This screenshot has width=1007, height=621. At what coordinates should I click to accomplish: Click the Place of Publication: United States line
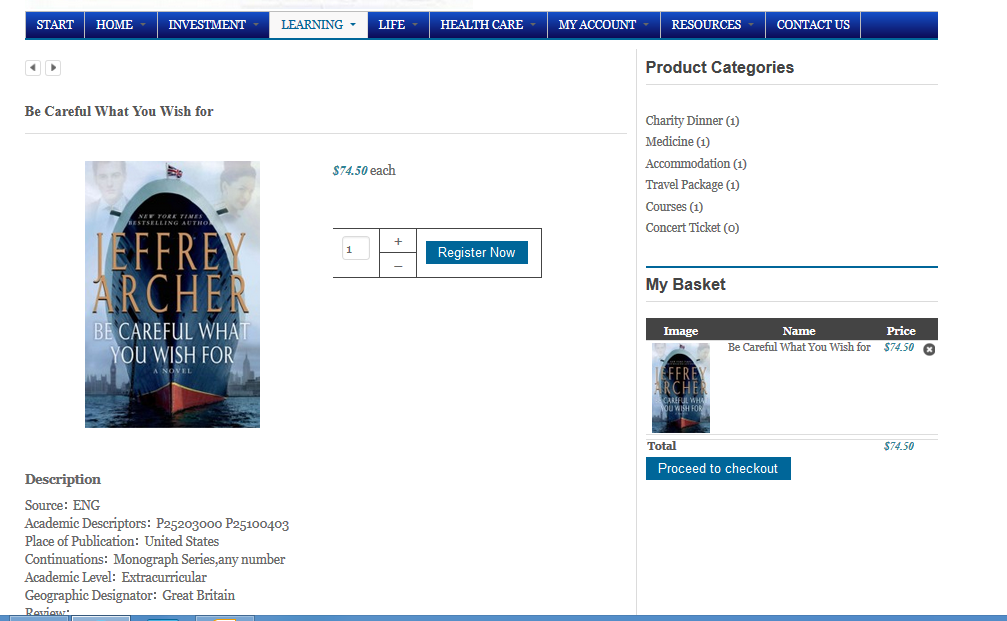coord(122,541)
